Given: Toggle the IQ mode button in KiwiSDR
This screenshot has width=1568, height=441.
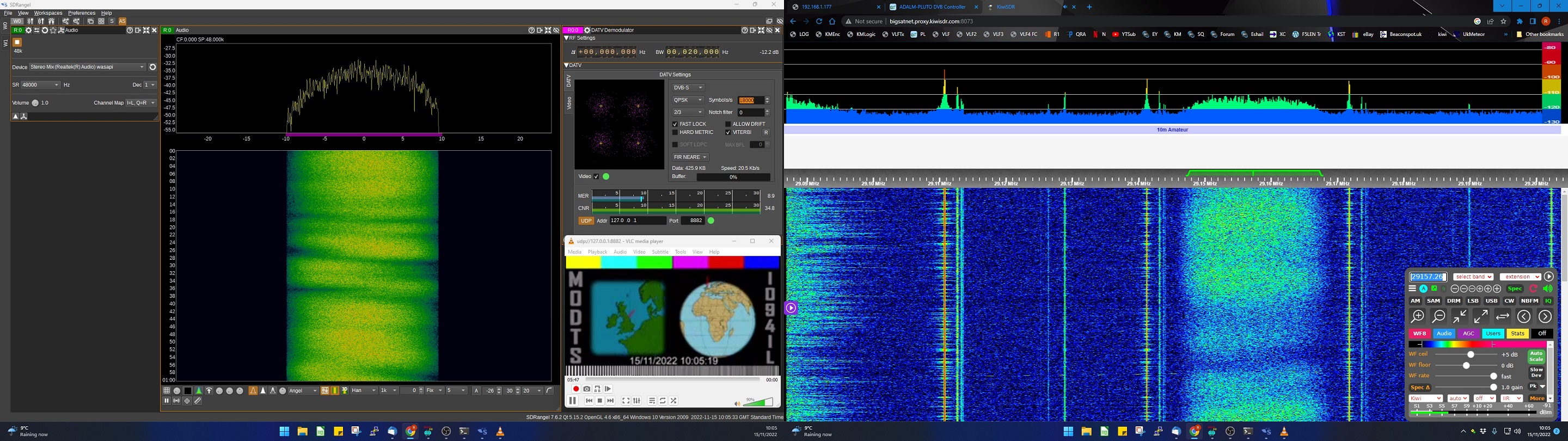Looking at the screenshot, I should pos(1548,301).
